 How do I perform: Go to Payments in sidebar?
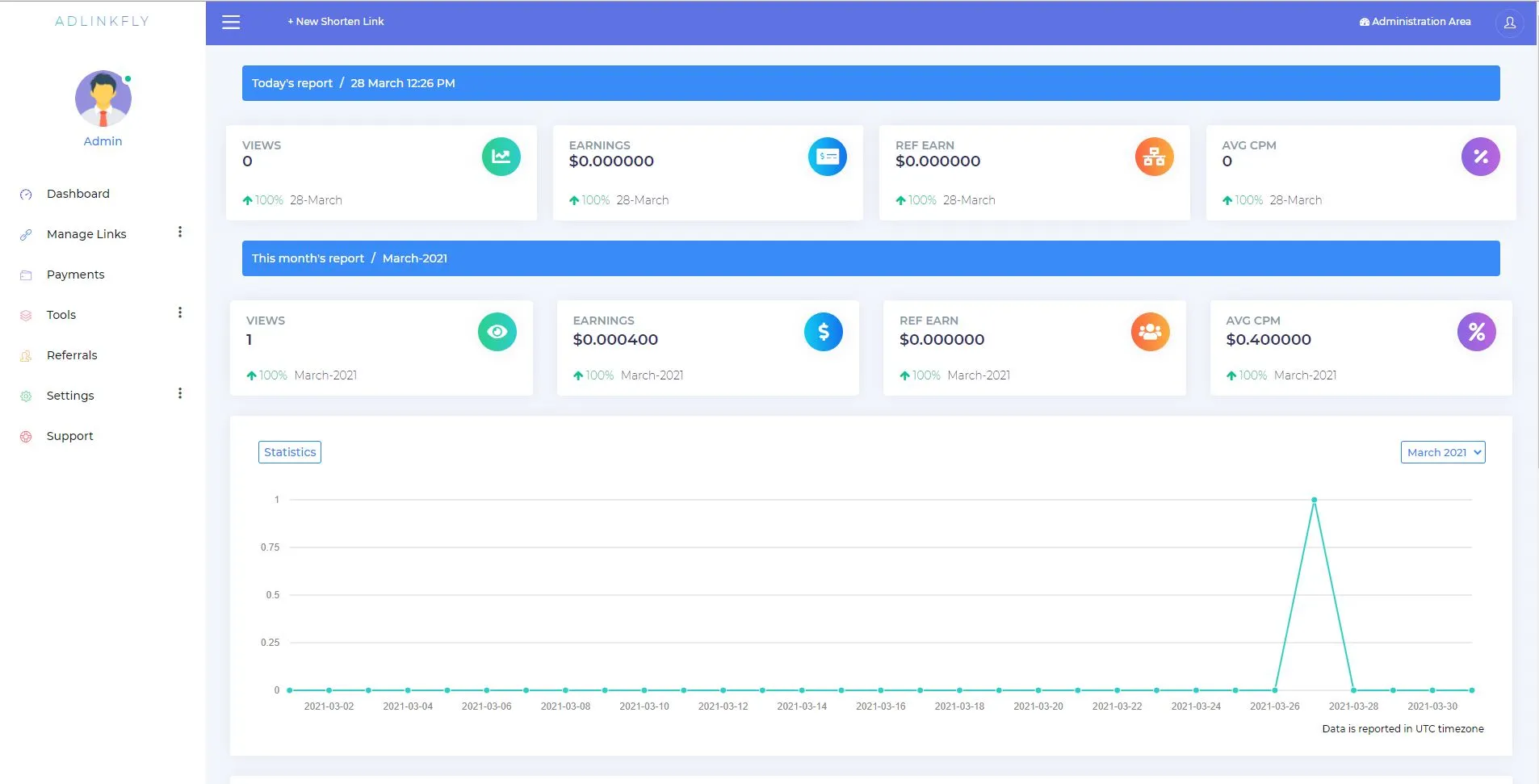(x=75, y=275)
